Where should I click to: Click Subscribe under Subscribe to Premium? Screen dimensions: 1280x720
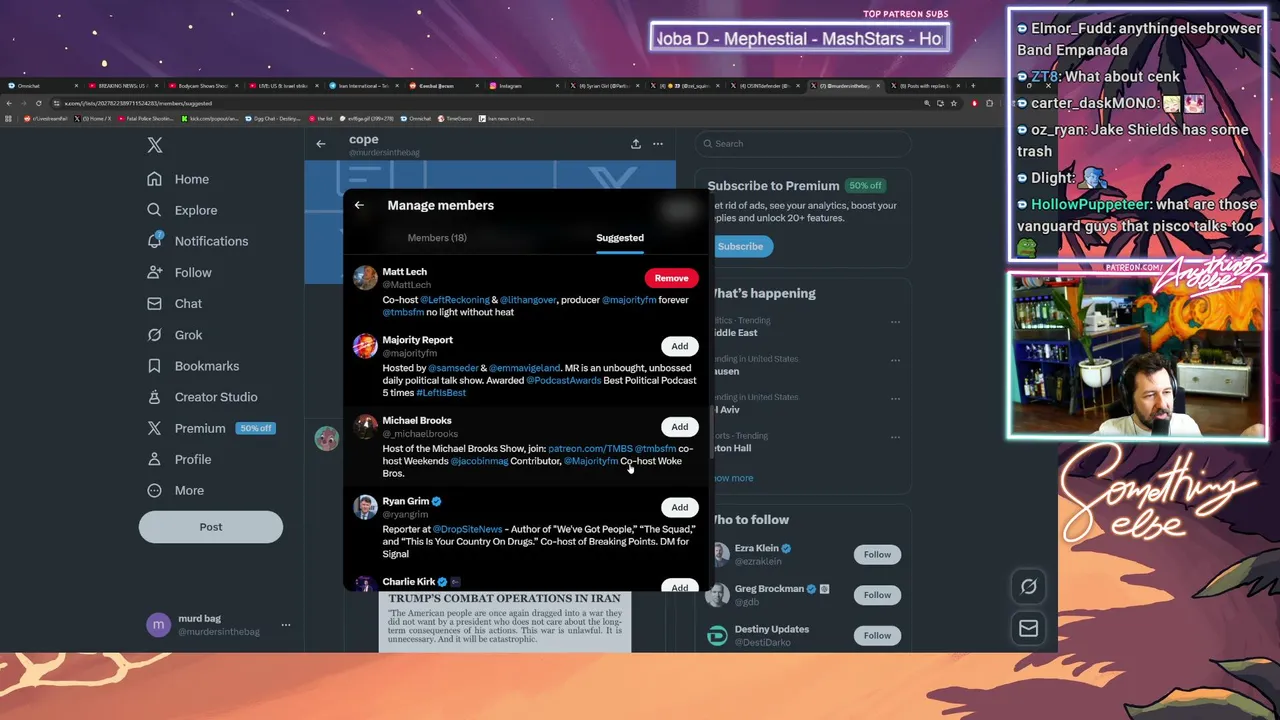tap(740, 246)
